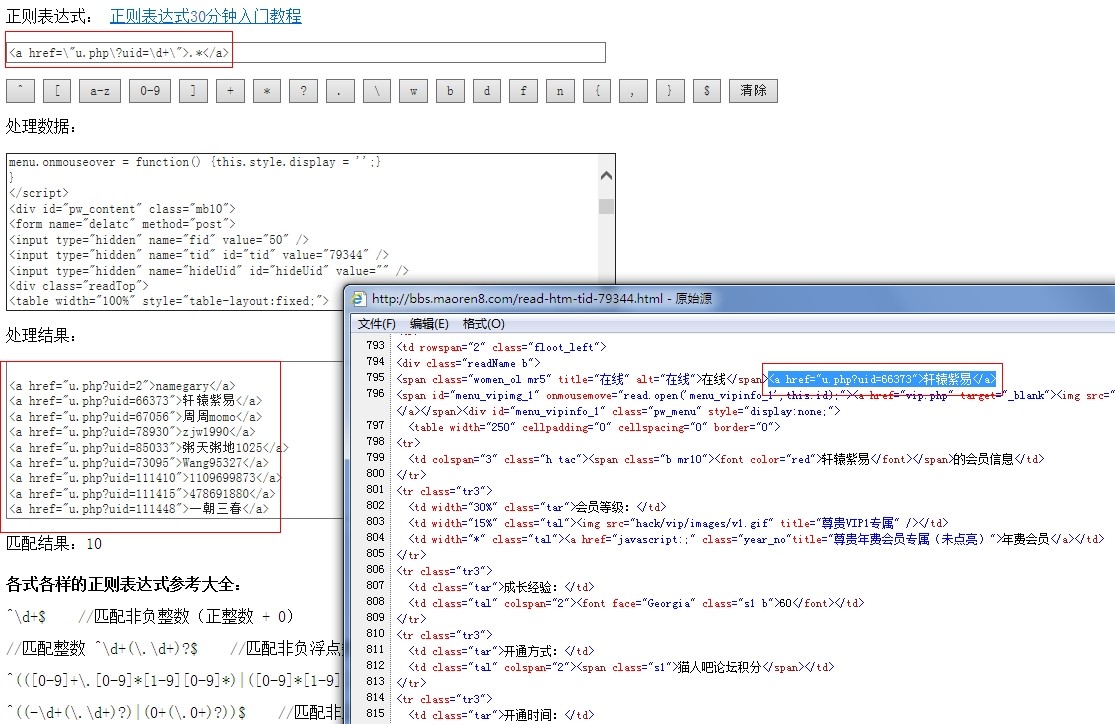This screenshot has width=1115, height=724.
Task: Insert the f button
Action: [523, 91]
